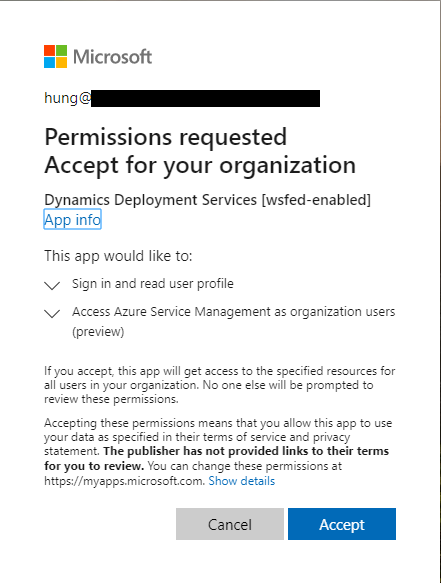Accept the requested permissions
441x583 pixels.
tap(342, 524)
